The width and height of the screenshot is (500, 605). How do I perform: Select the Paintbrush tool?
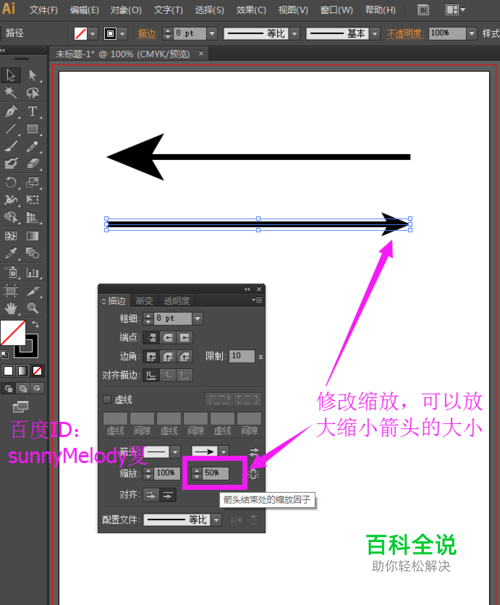tap(11, 146)
